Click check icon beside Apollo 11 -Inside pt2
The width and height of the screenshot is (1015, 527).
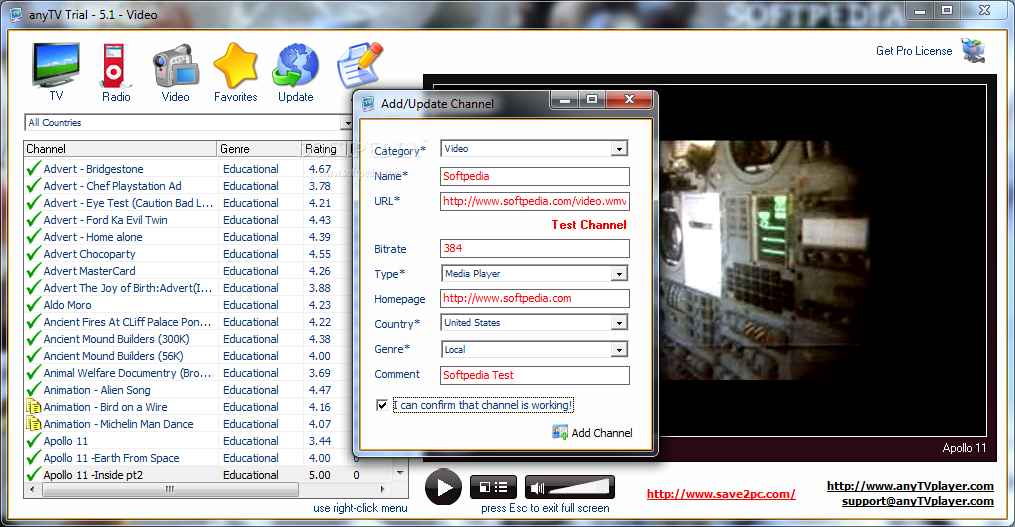point(34,475)
